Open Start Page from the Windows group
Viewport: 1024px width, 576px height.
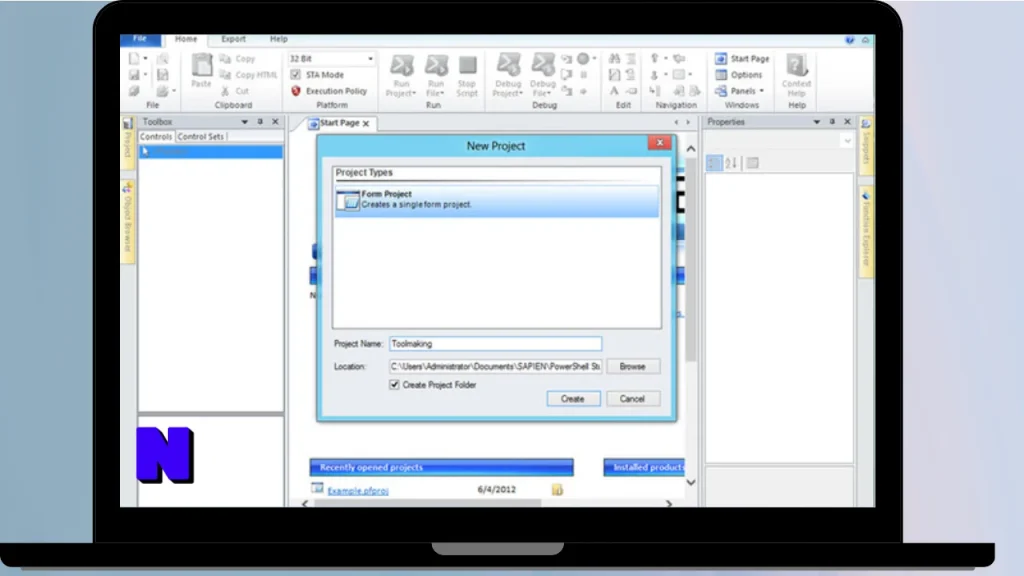[742, 59]
